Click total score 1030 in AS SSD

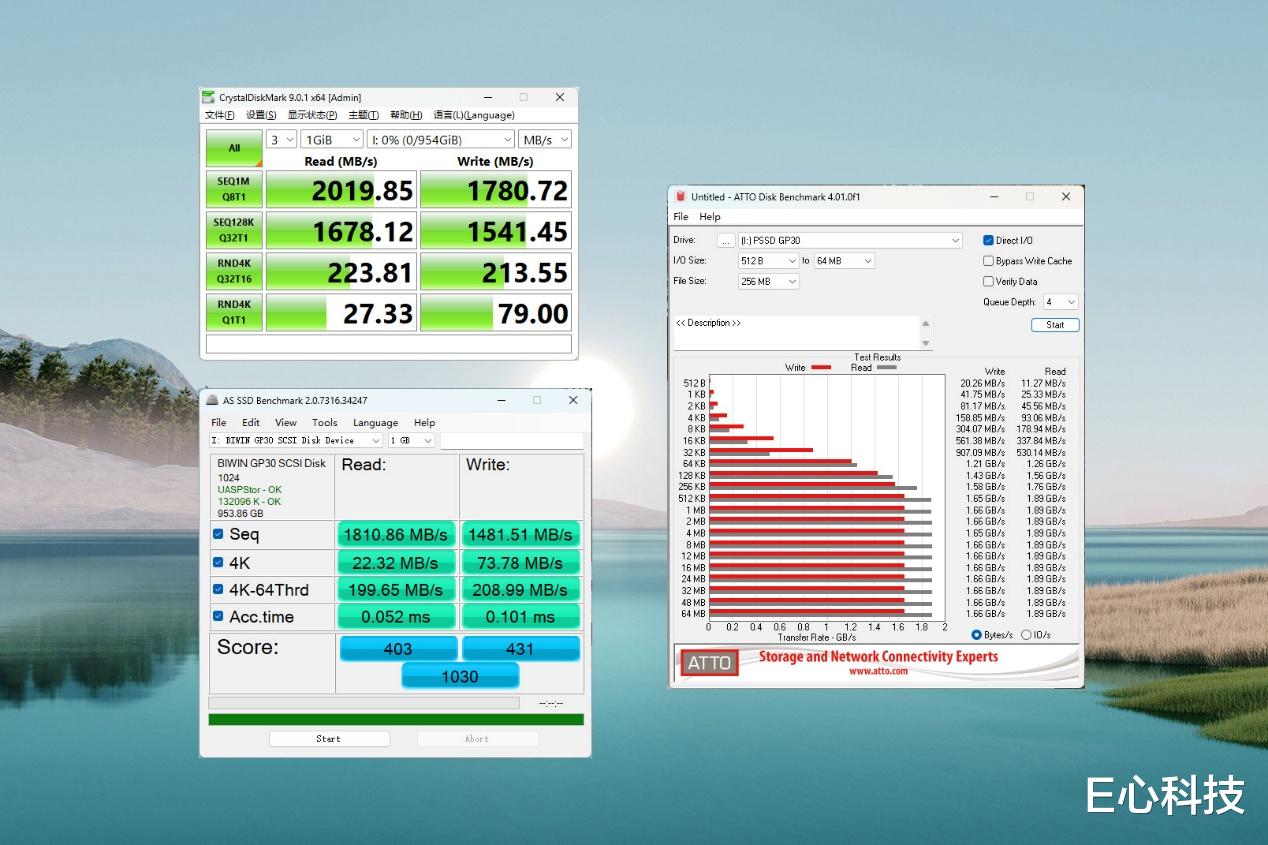[x=460, y=676]
